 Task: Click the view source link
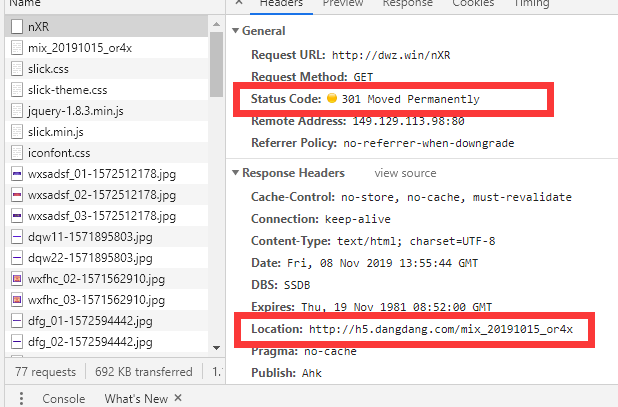click(405, 173)
